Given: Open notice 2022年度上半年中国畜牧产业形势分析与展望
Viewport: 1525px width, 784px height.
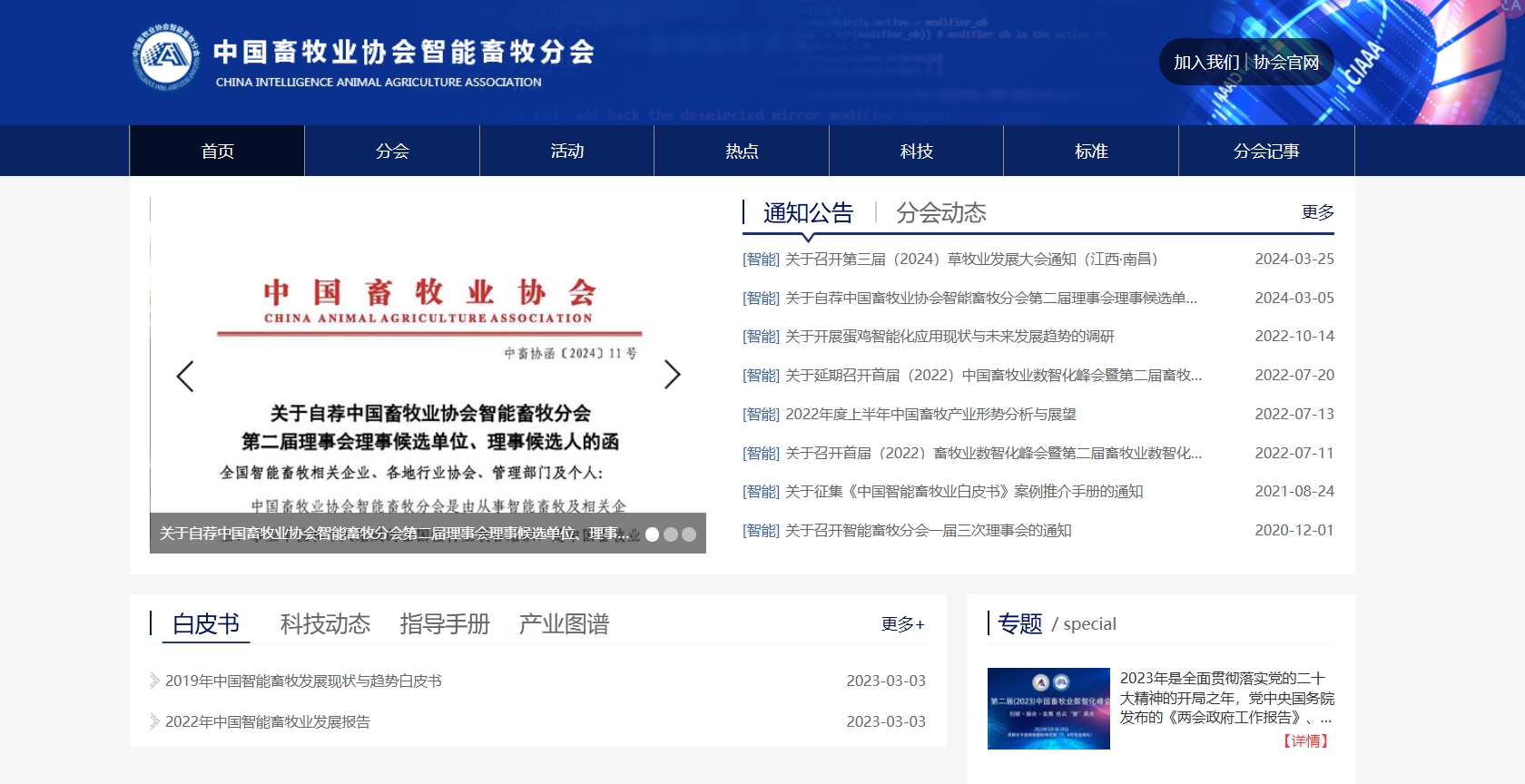Looking at the screenshot, I should tap(930, 415).
